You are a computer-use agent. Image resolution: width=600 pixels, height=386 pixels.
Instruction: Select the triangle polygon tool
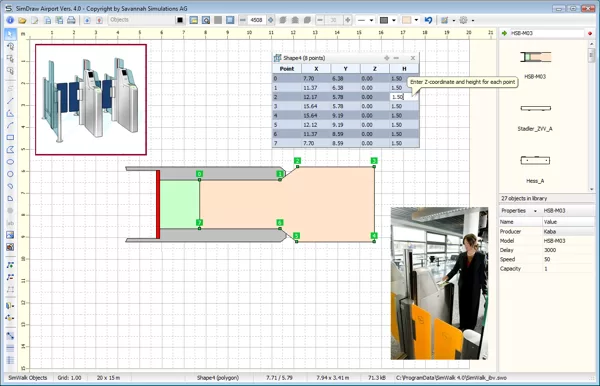point(10,113)
